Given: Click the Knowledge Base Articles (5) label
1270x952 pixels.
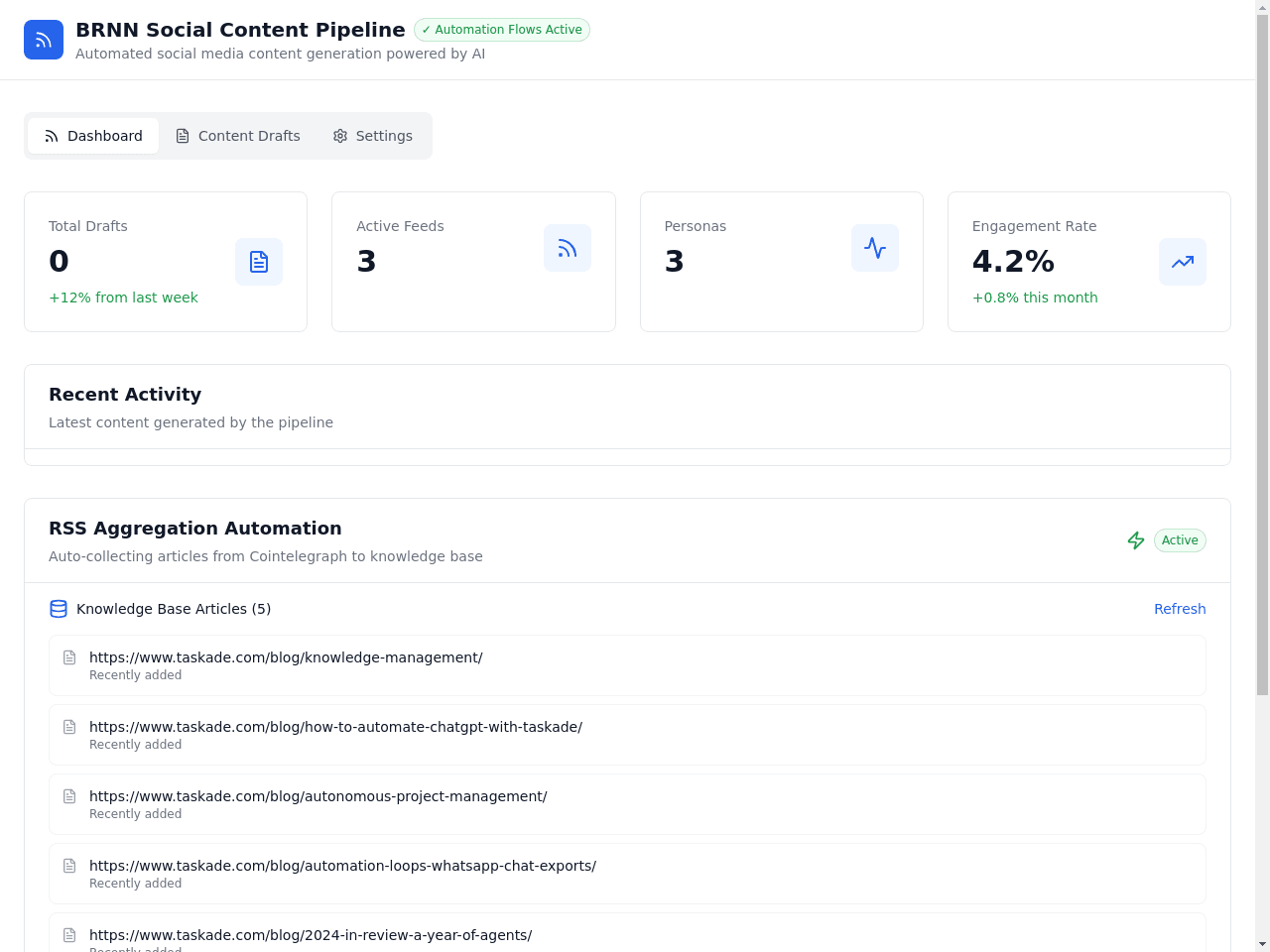Looking at the screenshot, I should [174, 609].
